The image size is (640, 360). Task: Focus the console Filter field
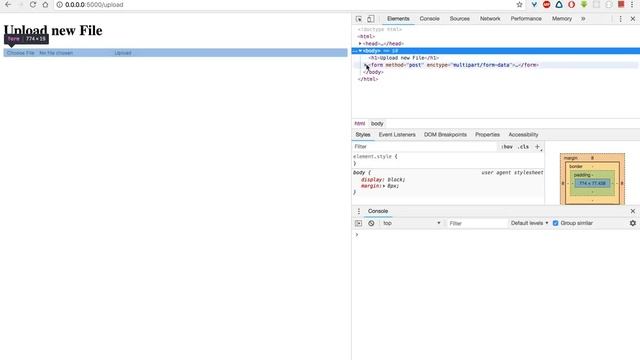click(x=477, y=223)
